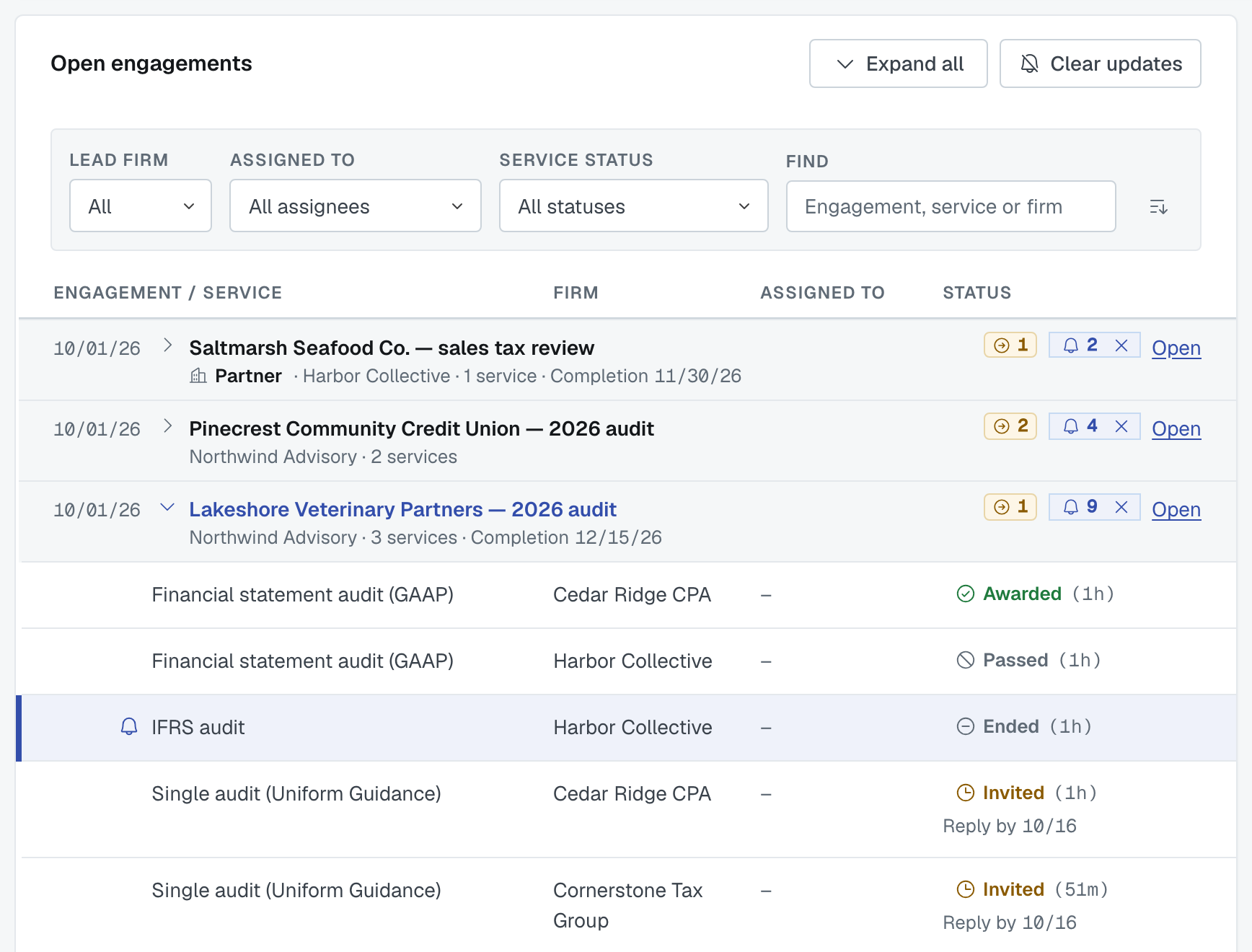Click the Awarded status text

[x=1022, y=594]
